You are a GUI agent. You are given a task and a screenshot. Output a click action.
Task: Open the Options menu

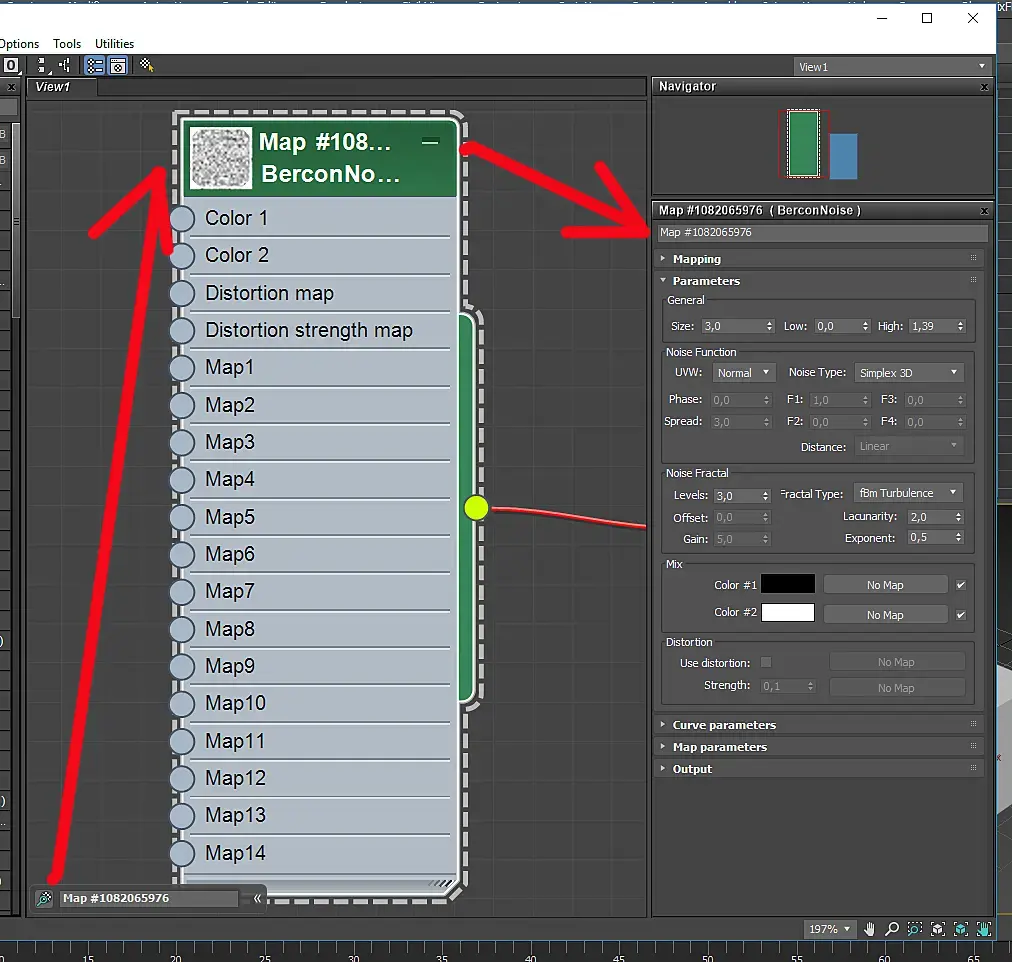pyautogui.click(x=19, y=44)
